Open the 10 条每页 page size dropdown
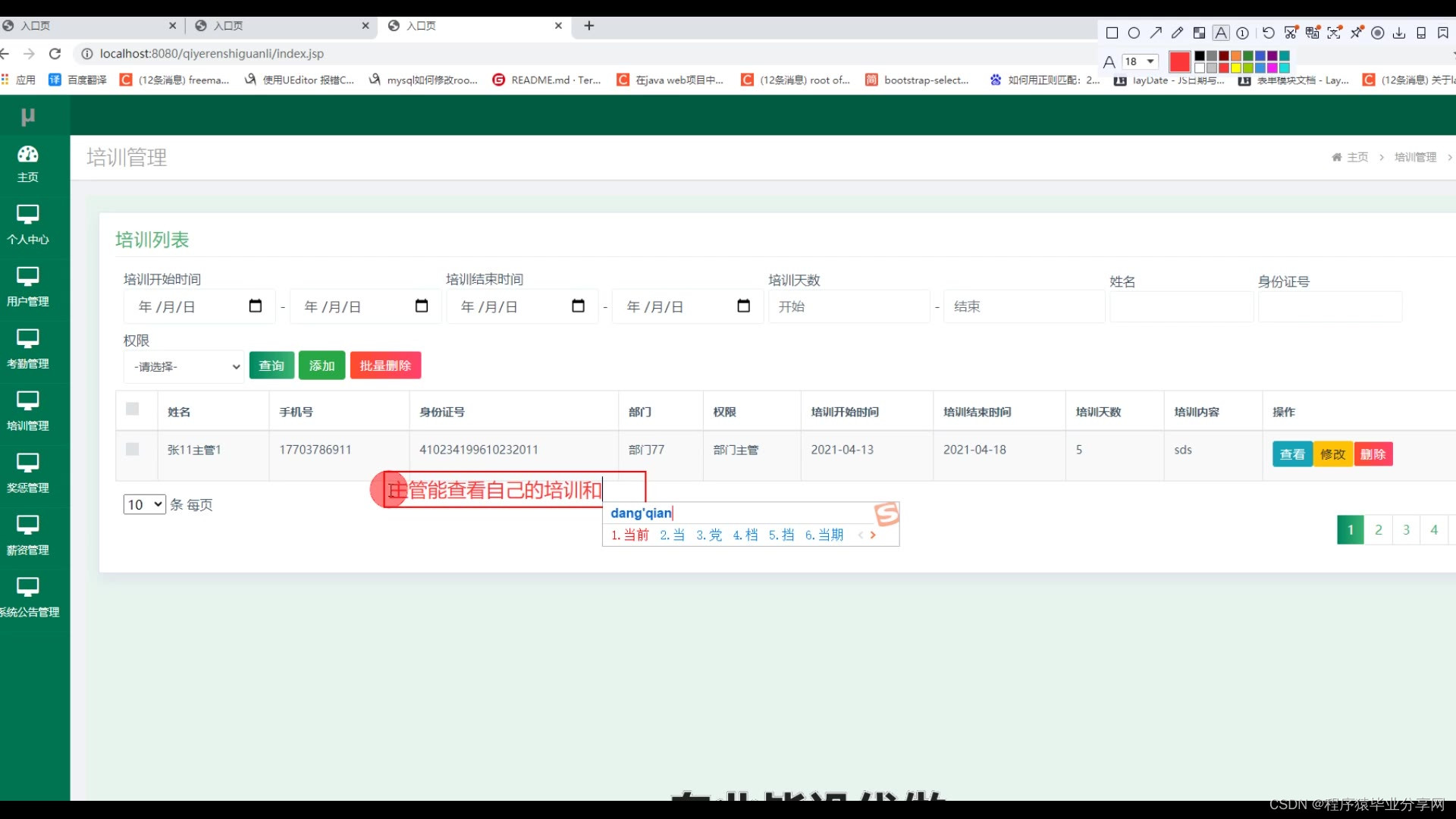 [145, 505]
